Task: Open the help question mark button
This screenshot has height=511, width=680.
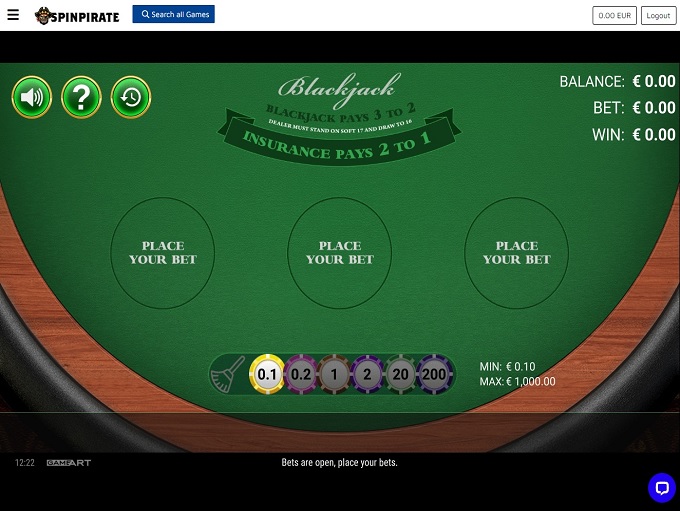Action: (x=81, y=97)
